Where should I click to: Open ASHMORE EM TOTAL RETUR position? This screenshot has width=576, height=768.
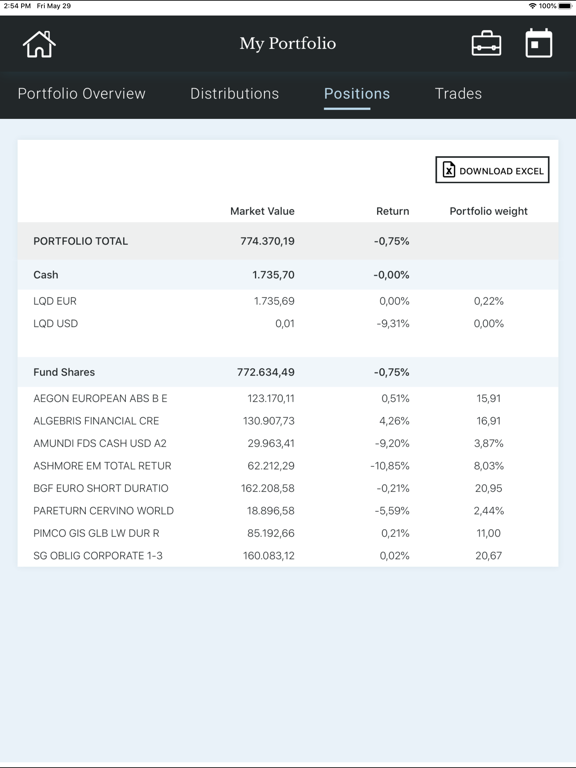tap(102, 466)
